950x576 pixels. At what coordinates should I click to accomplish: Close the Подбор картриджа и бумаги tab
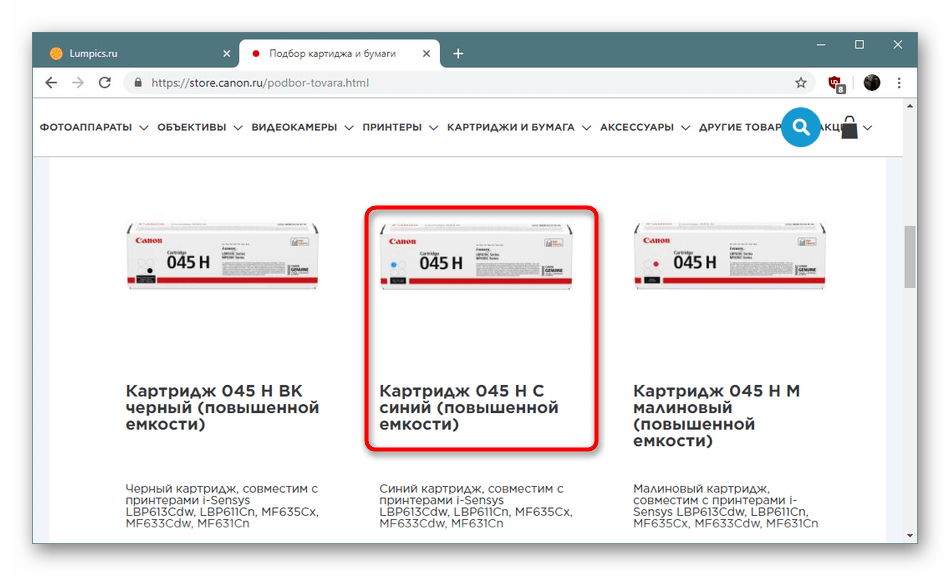[427, 54]
